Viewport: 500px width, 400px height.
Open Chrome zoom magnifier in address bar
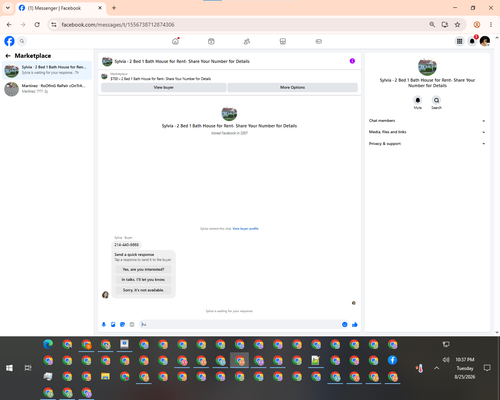(x=432, y=25)
